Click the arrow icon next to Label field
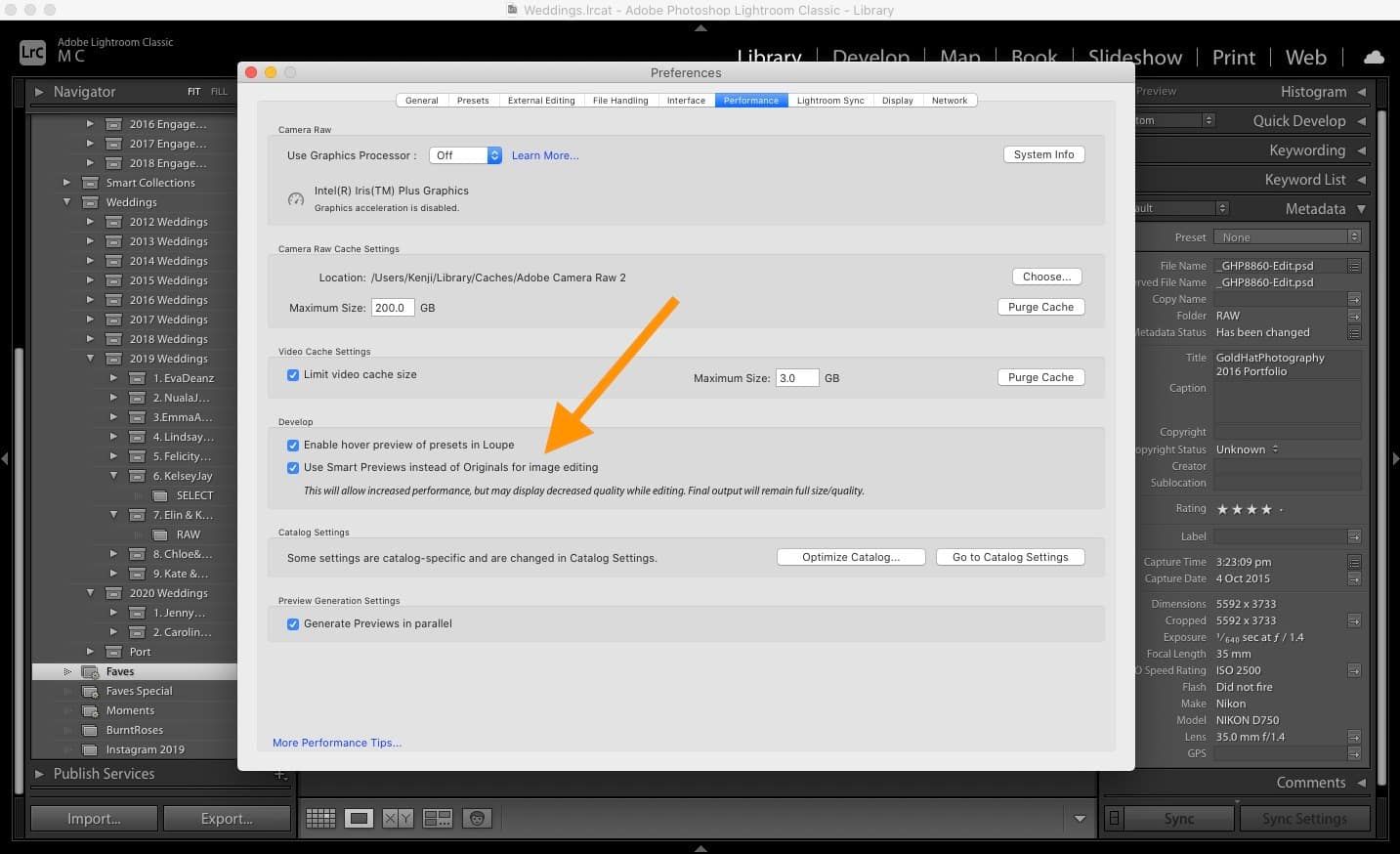Viewport: 1400px width, 854px height. (x=1354, y=536)
